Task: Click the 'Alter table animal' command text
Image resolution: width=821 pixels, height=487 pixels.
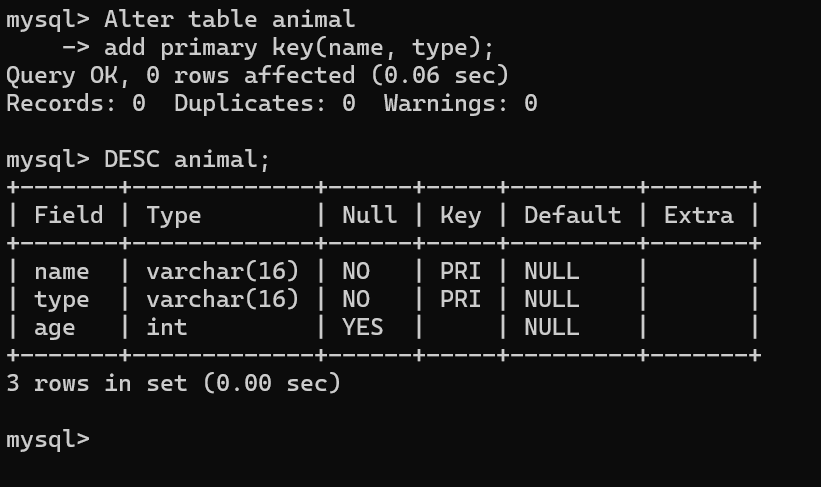Action: point(229,20)
